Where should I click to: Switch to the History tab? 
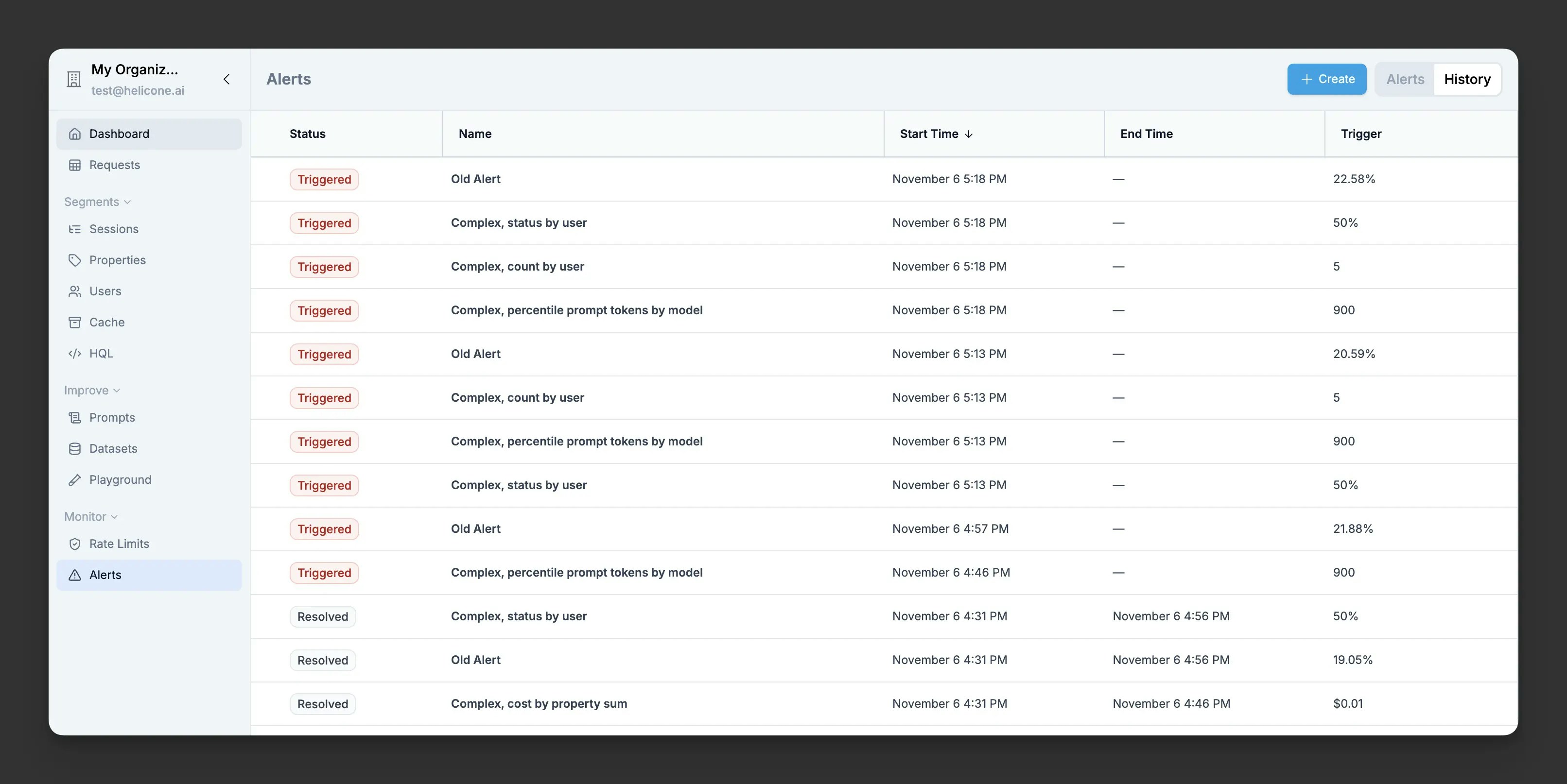[1467, 79]
